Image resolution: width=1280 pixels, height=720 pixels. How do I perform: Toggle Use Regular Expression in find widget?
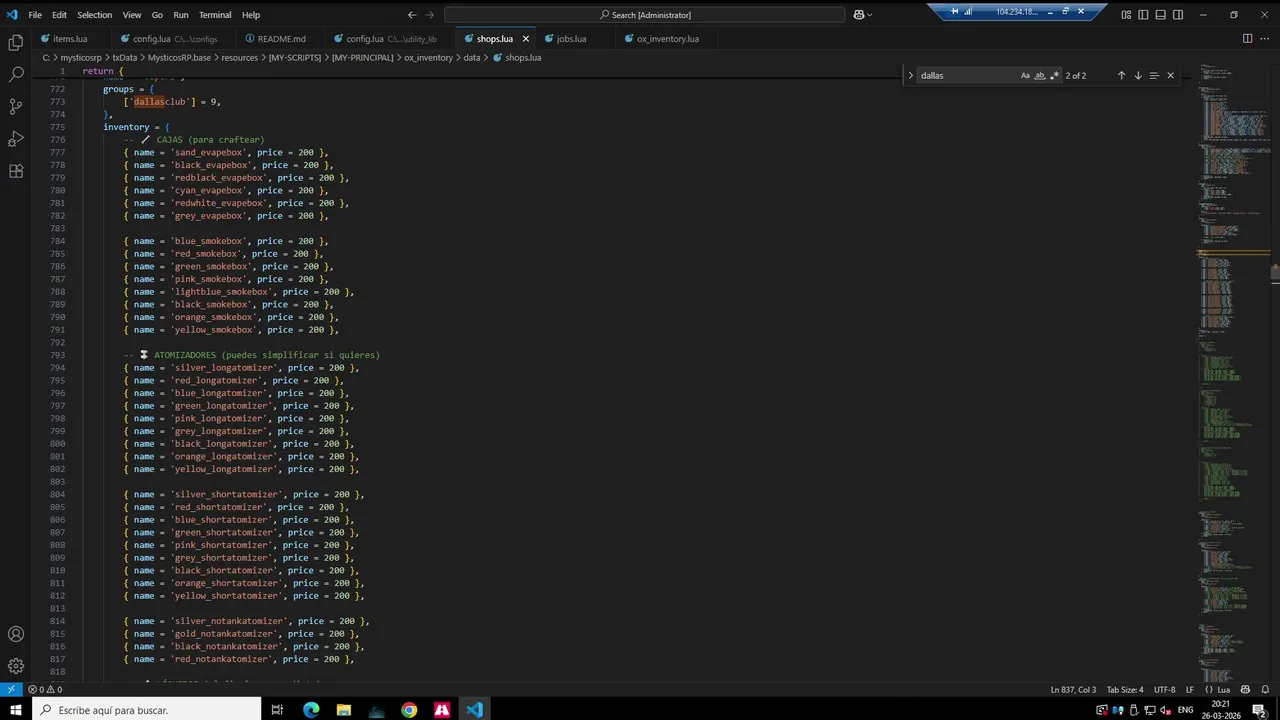click(1054, 75)
